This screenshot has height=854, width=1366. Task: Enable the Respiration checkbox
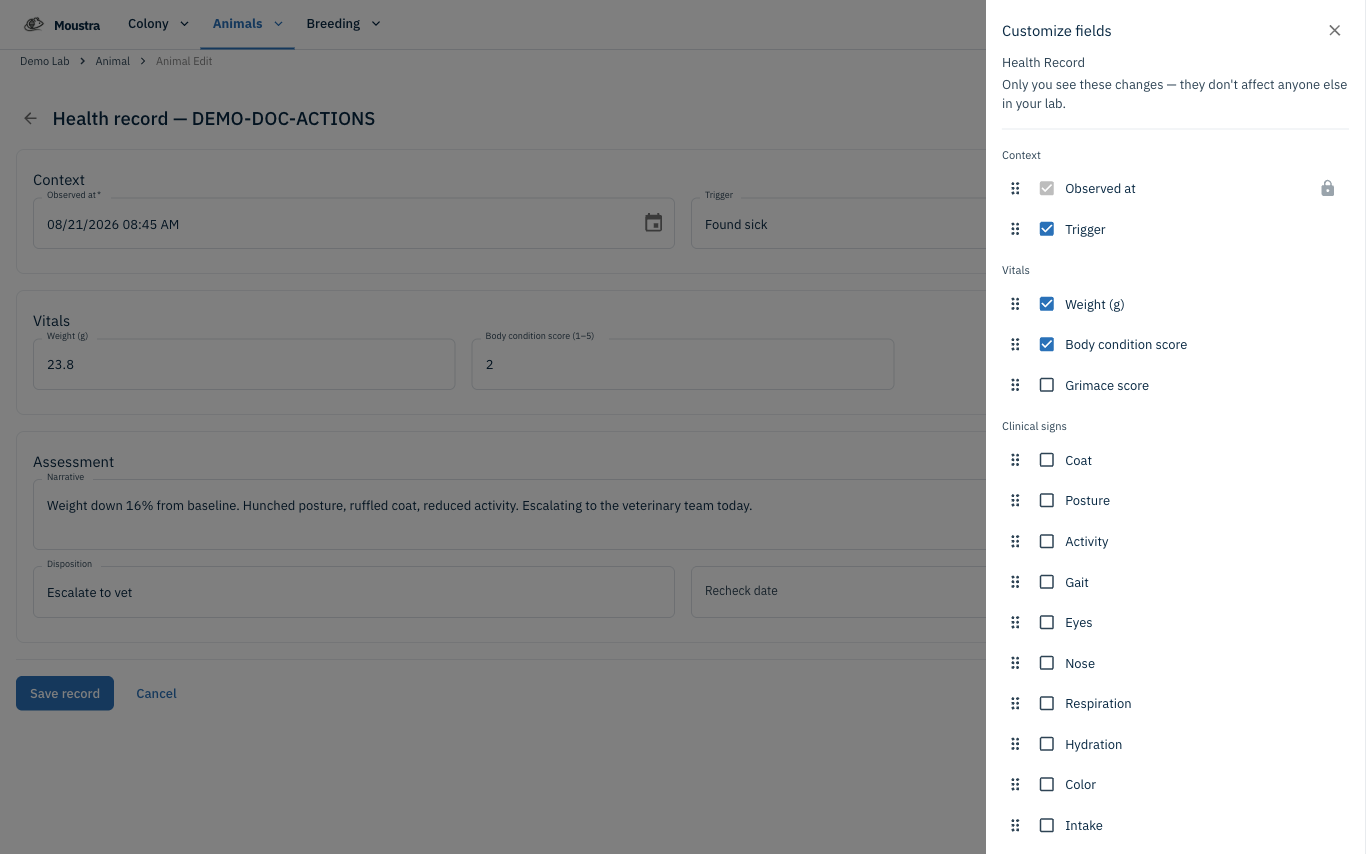1046,703
